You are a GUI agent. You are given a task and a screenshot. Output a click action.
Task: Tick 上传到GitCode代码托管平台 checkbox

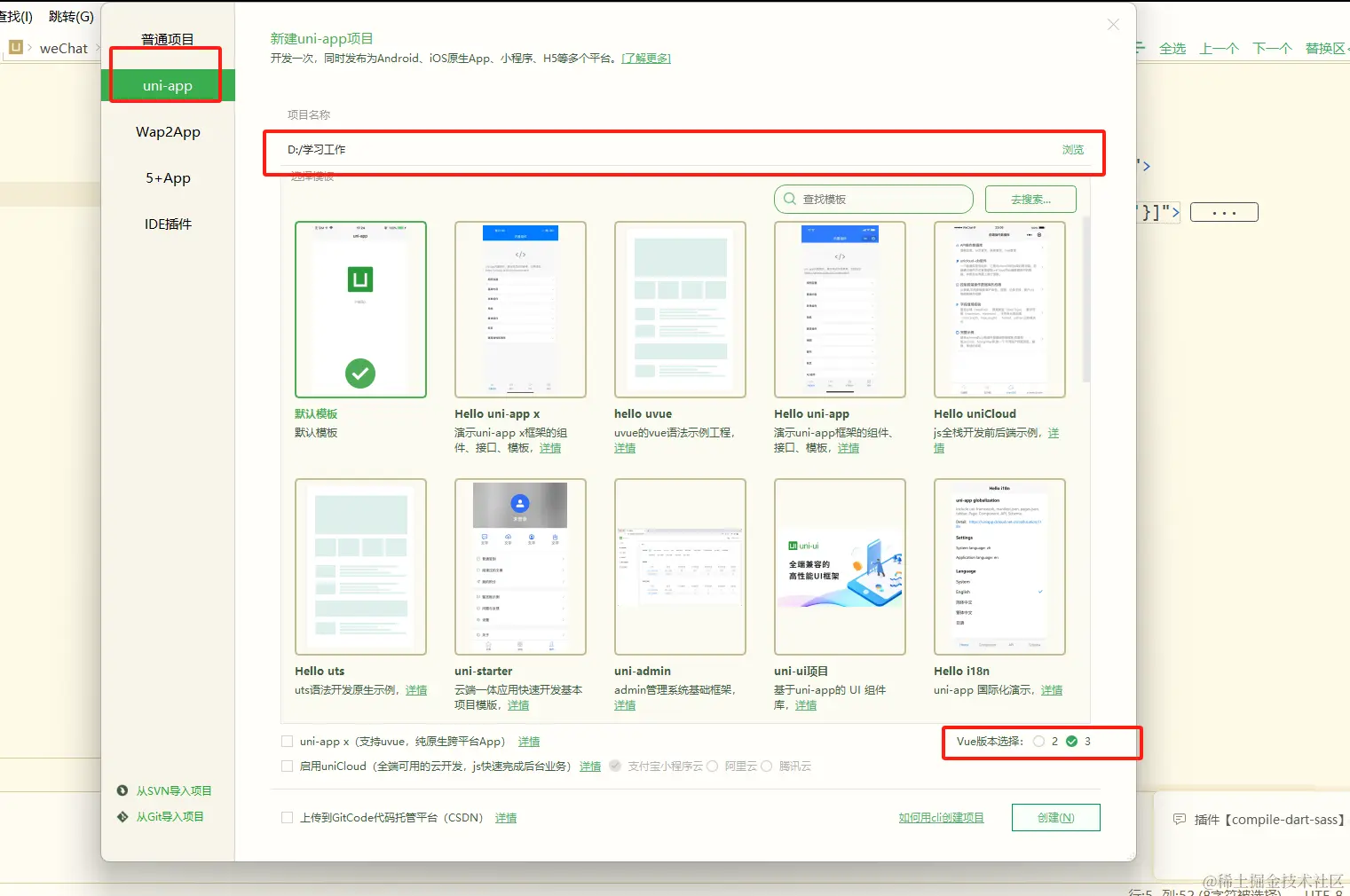point(287,818)
